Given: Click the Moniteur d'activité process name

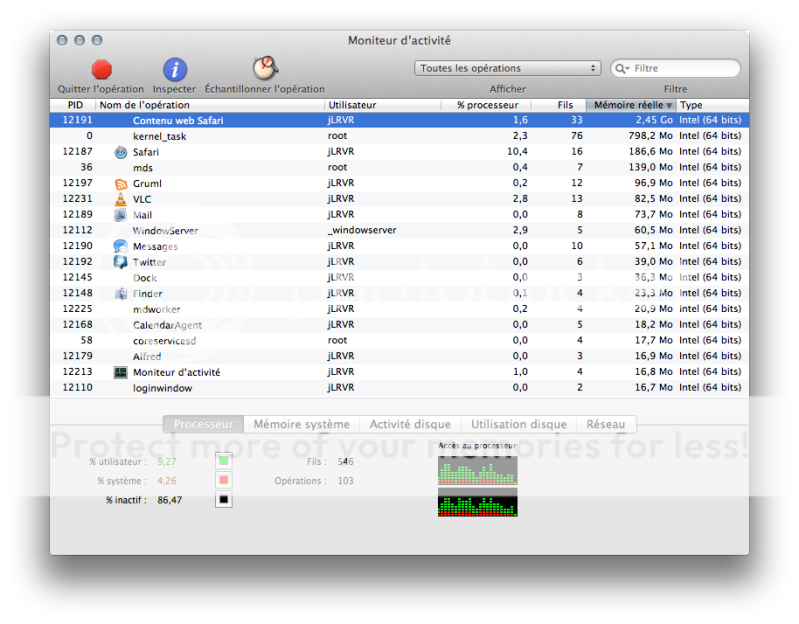Looking at the screenshot, I should click(x=176, y=372).
